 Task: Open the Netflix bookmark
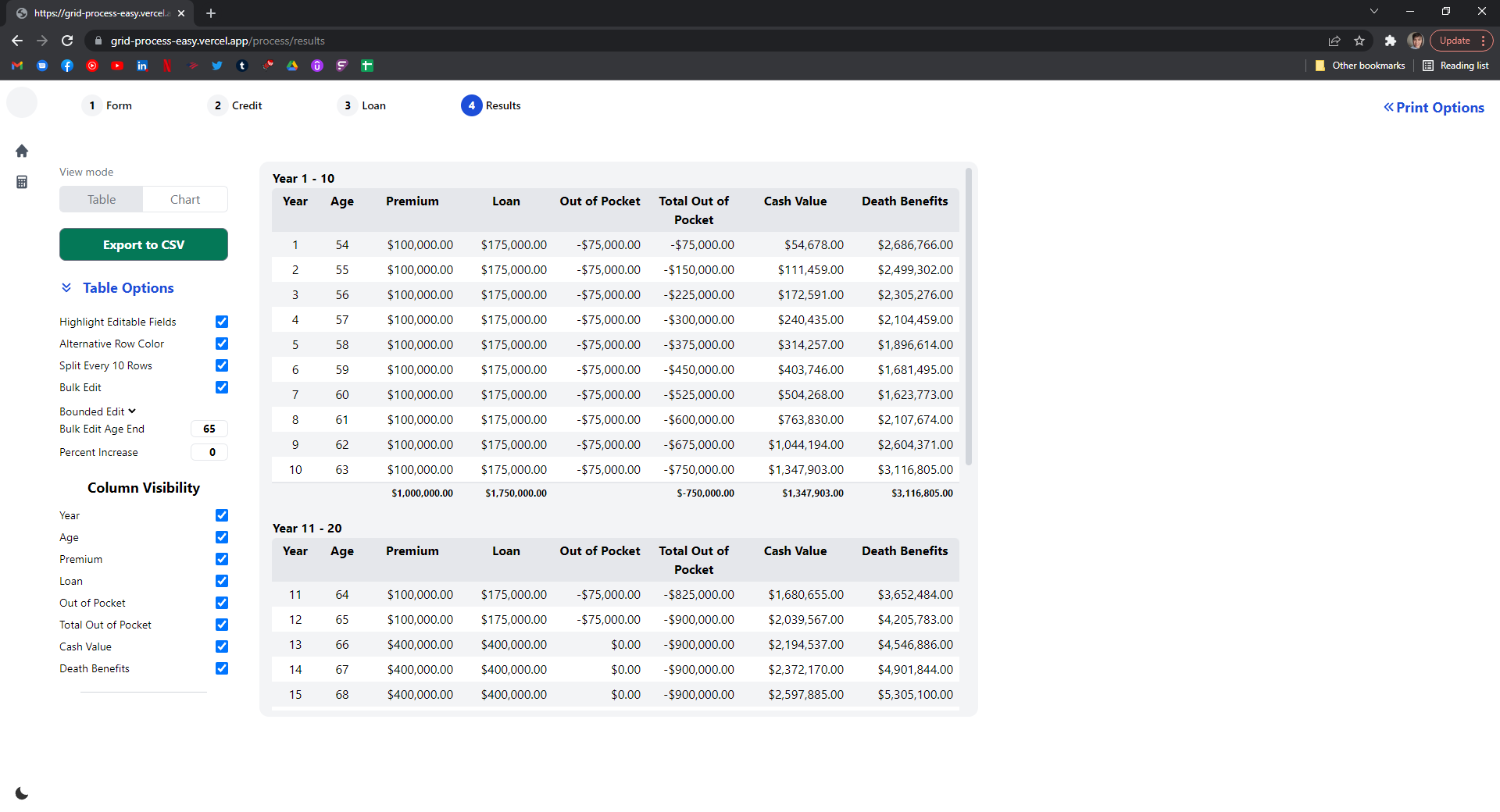(167, 66)
